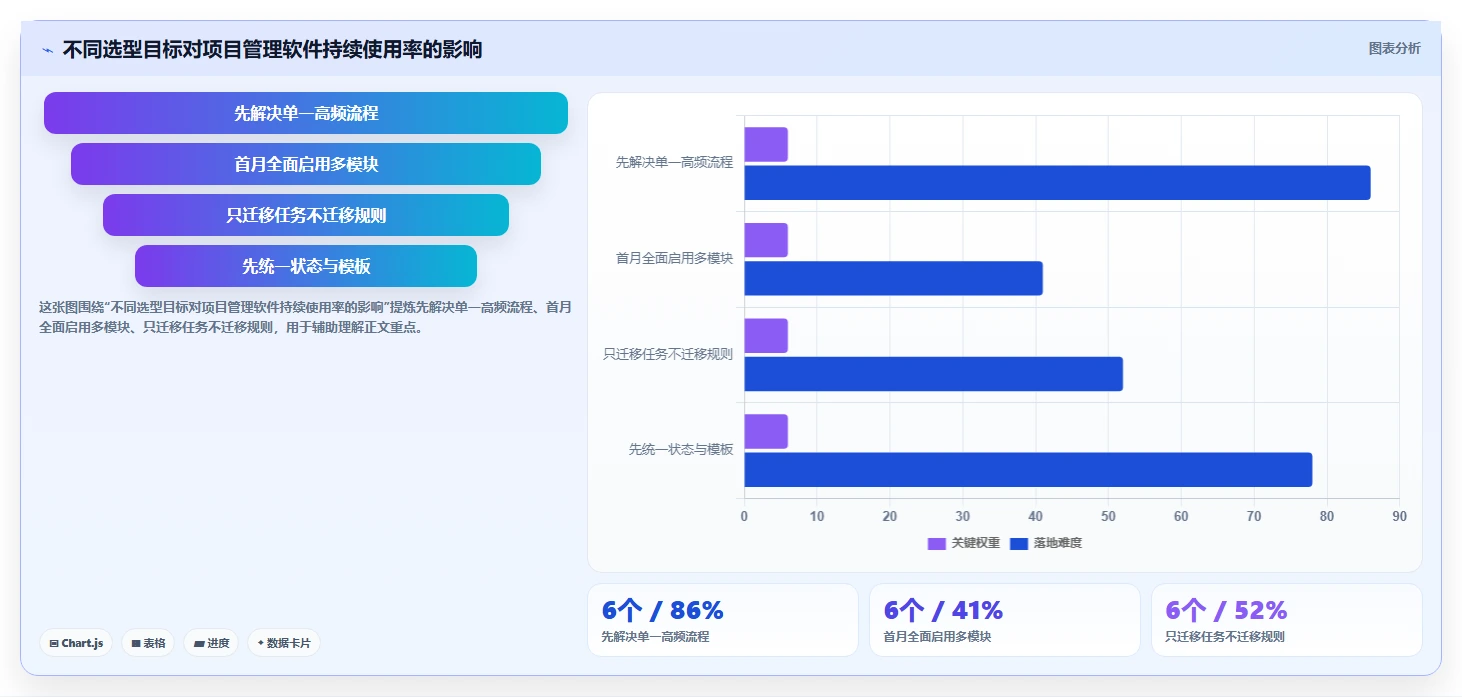The image size is (1462, 697).
Task: Open the 6个 / 41% stat card
Action: pos(1005,620)
